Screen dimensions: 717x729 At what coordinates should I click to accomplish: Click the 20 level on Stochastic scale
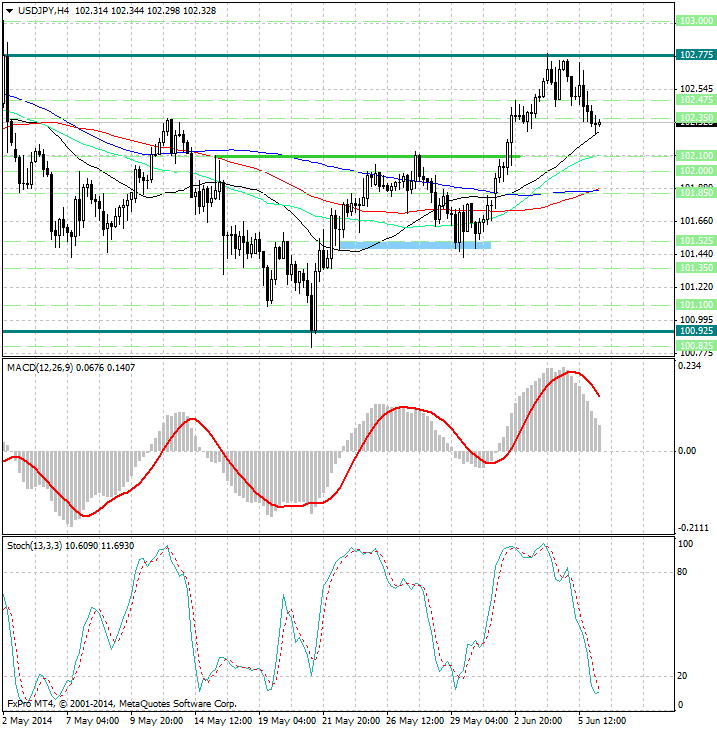[682, 676]
